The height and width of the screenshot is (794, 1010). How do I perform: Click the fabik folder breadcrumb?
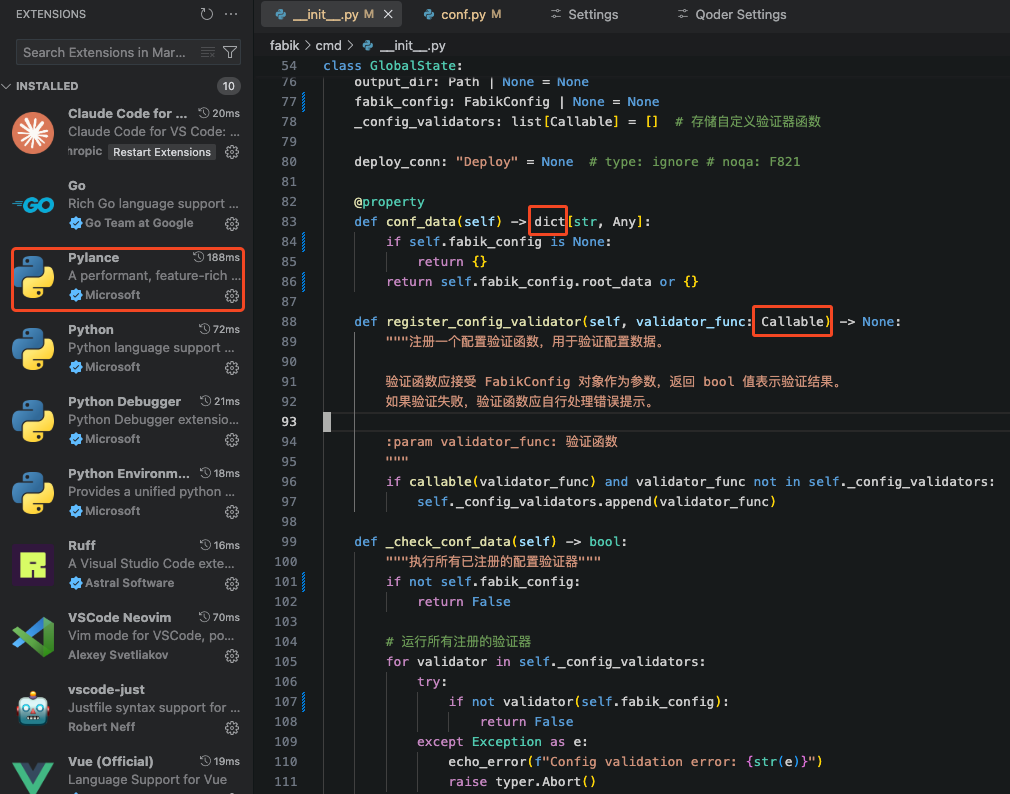[284, 46]
